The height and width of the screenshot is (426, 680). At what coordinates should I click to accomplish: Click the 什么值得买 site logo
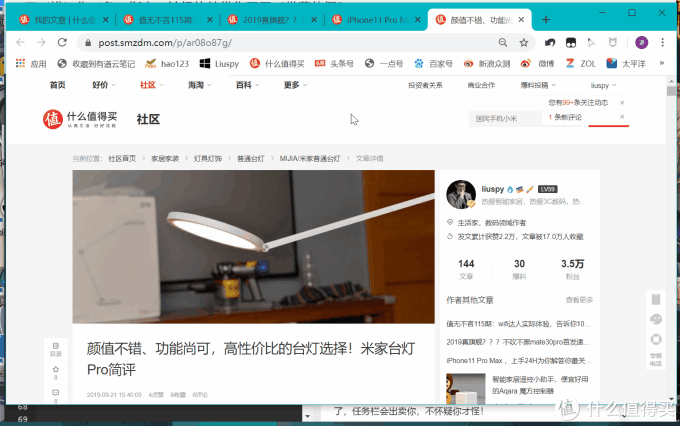80,119
